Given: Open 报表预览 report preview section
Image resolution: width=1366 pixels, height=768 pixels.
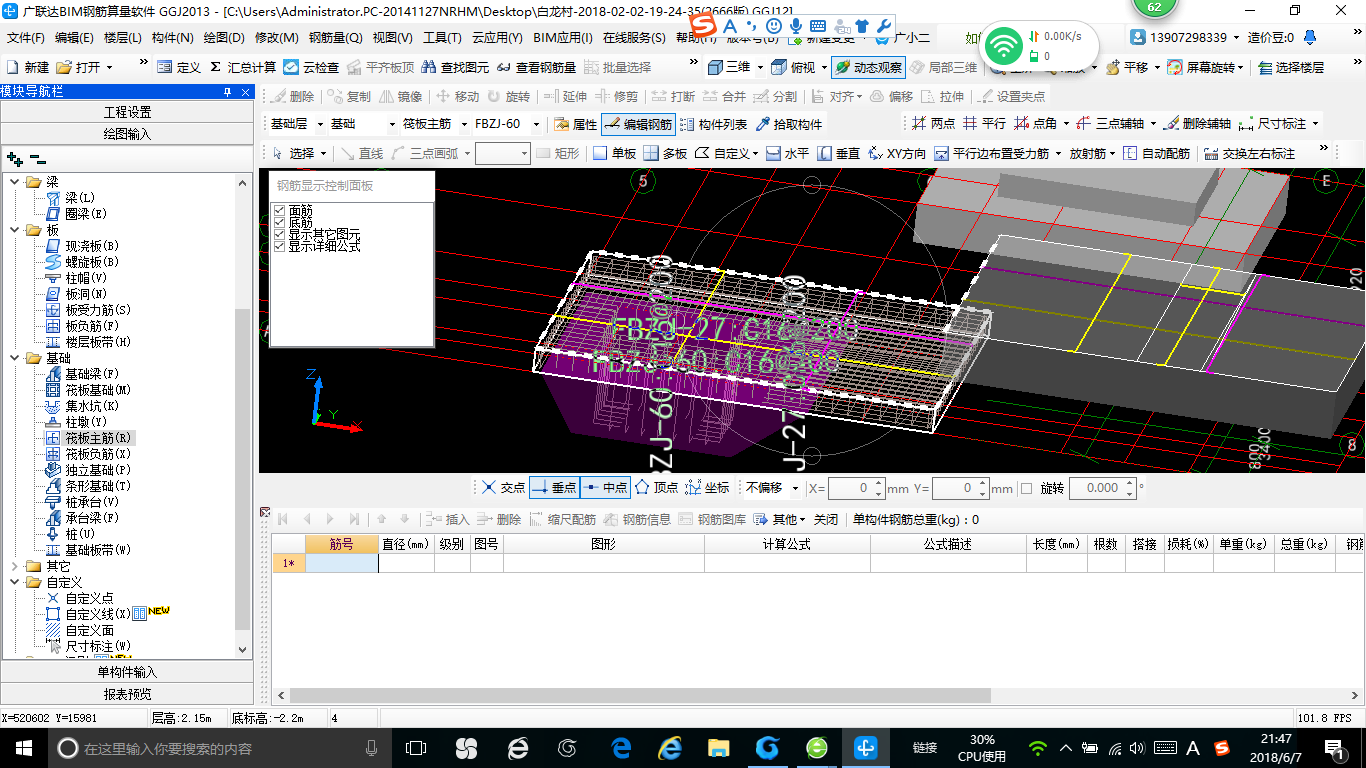Looking at the screenshot, I should click(x=127, y=694).
